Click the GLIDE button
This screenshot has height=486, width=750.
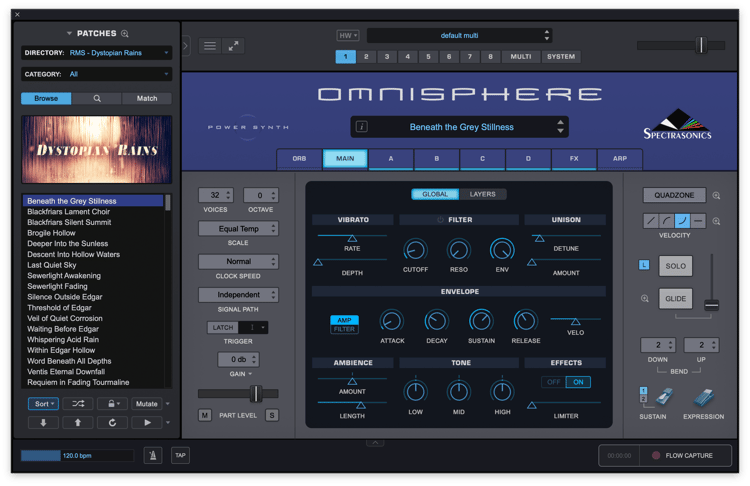coord(675,298)
